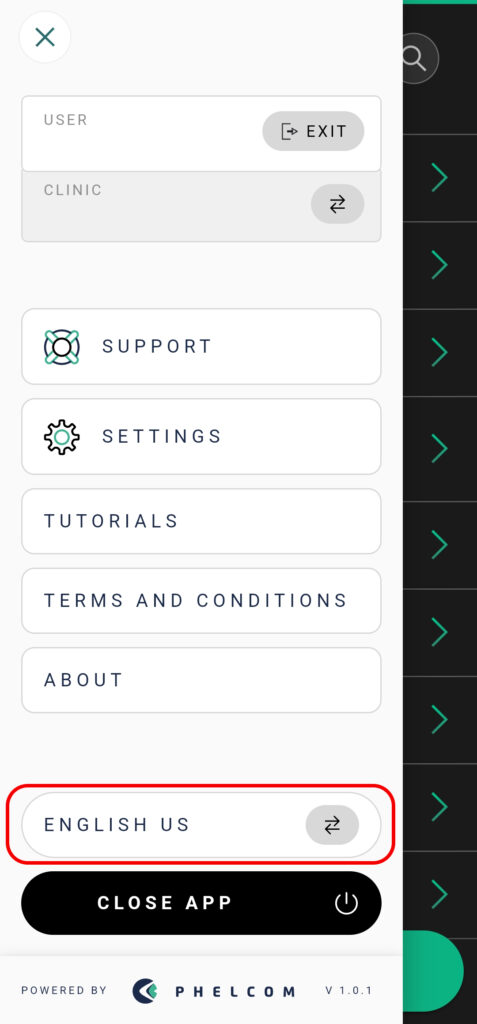Select the English US language field
Viewport: 477px width, 1024px height.
point(201,825)
